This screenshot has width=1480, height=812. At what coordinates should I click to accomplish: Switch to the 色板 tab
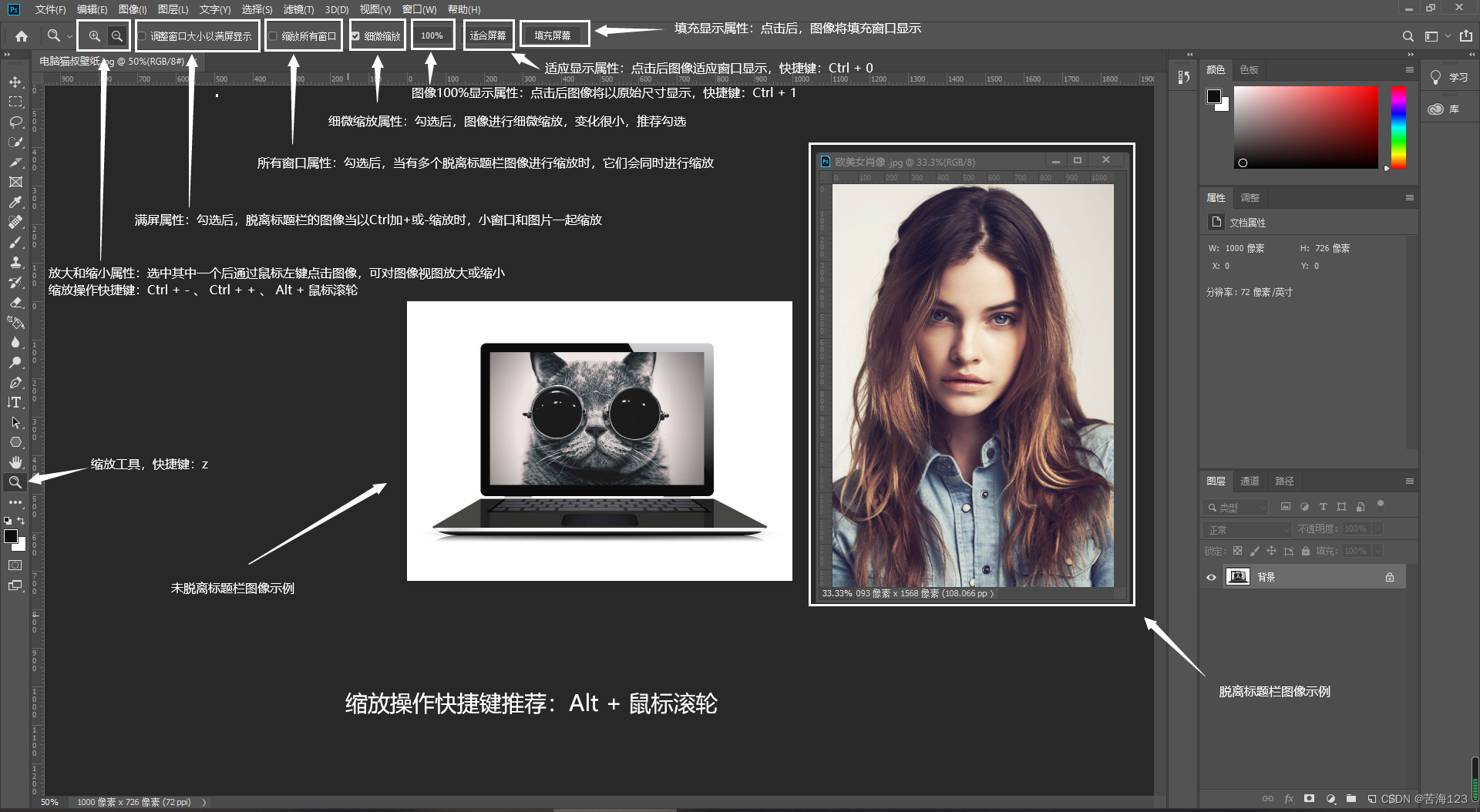1249,69
